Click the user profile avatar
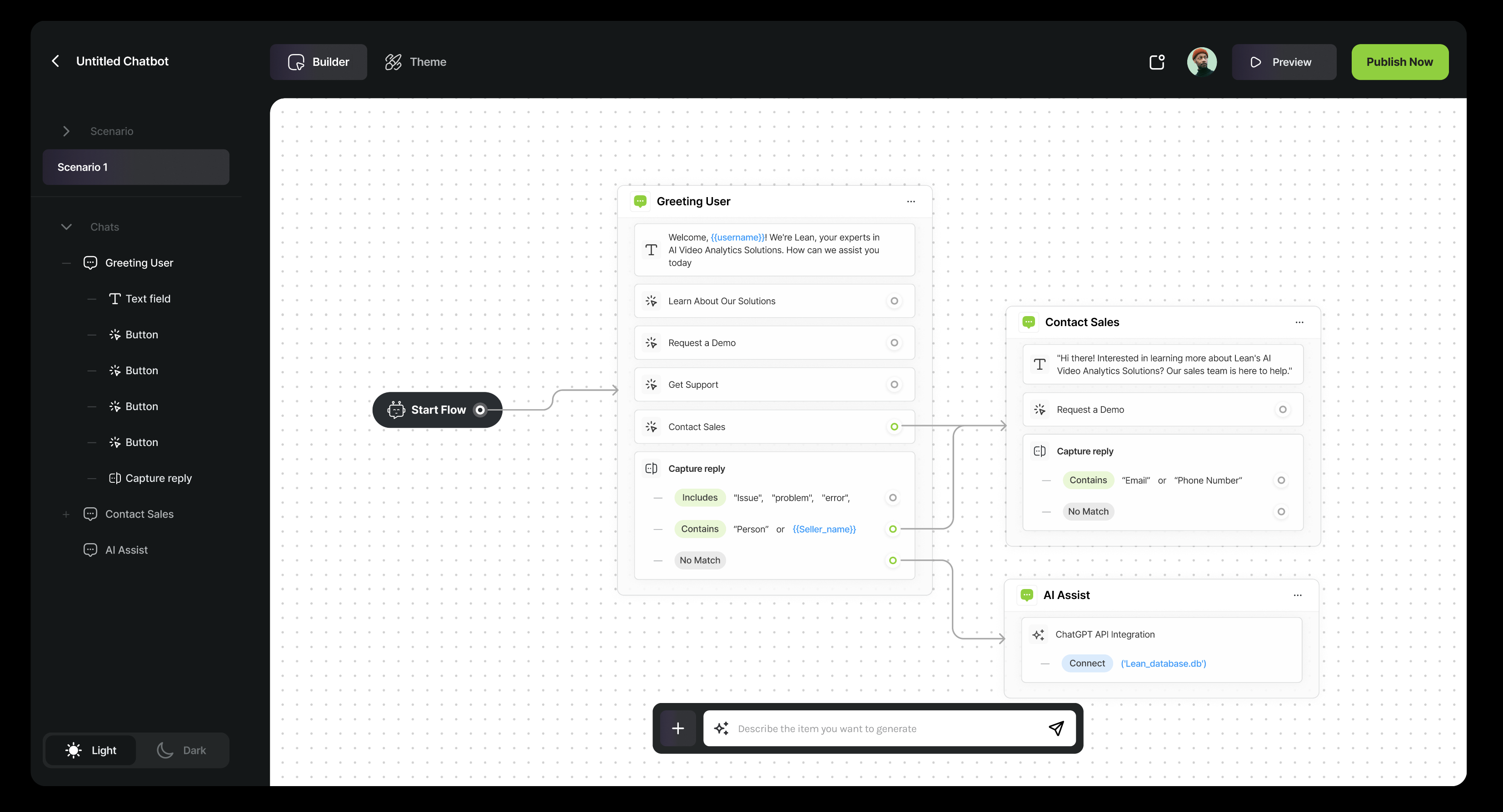This screenshot has width=1503, height=812. 1201,62
